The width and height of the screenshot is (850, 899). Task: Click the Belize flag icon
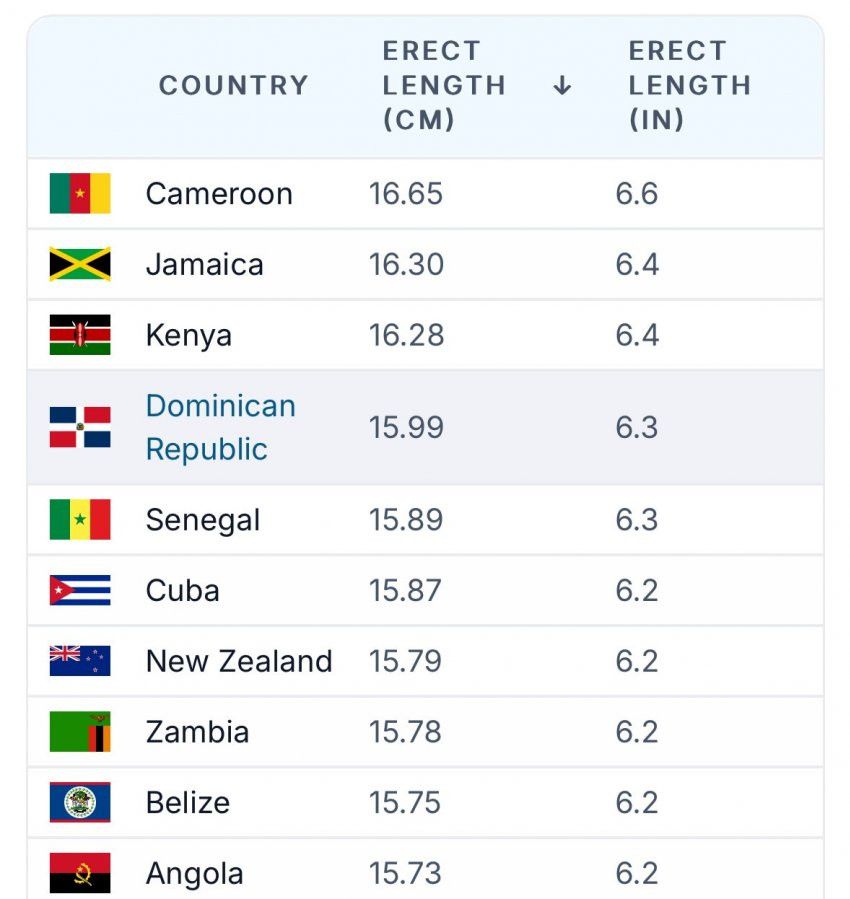coord(80,802)
